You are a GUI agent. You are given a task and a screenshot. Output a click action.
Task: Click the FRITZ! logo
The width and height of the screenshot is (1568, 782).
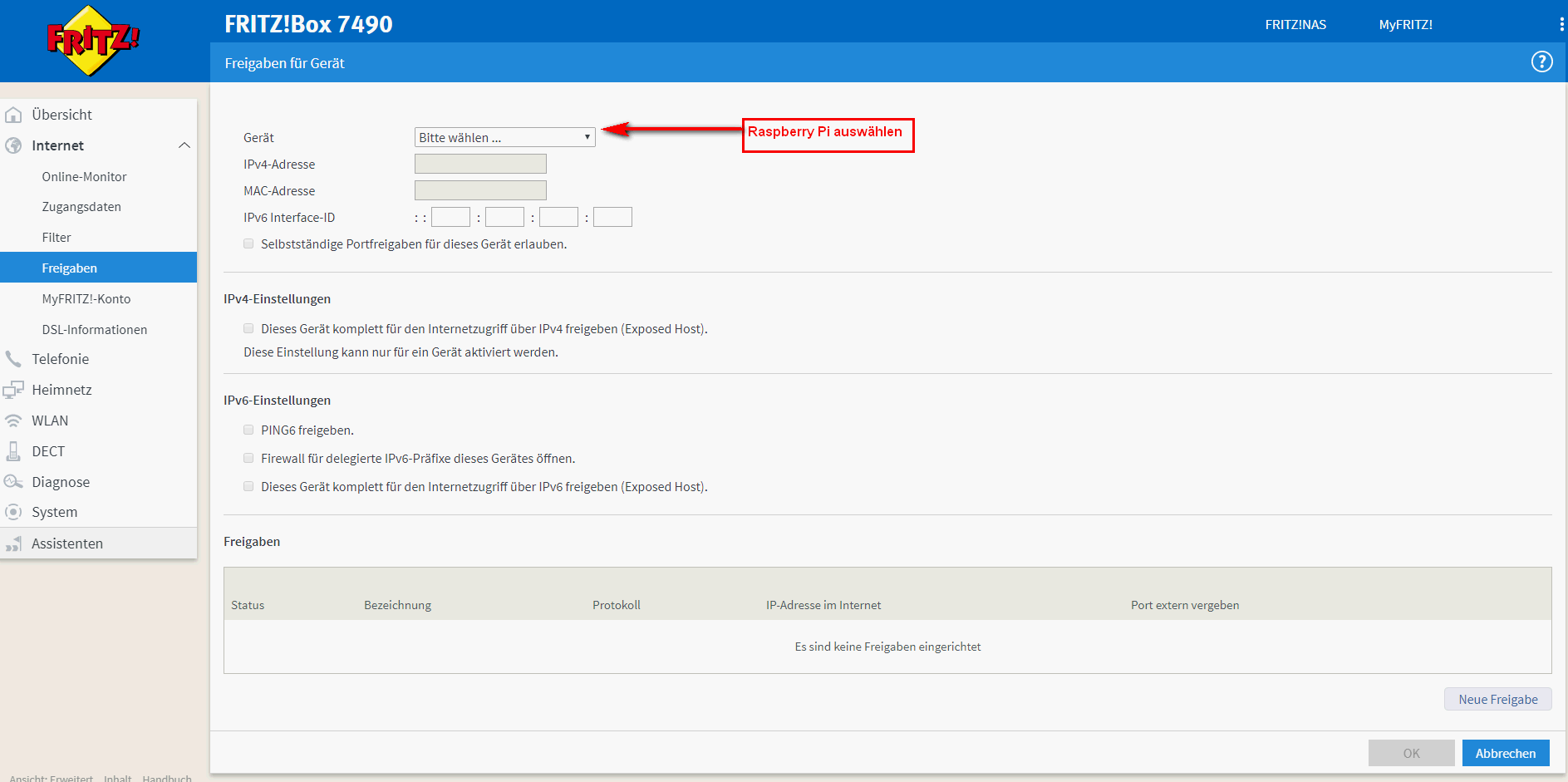(x=92, y=40)
